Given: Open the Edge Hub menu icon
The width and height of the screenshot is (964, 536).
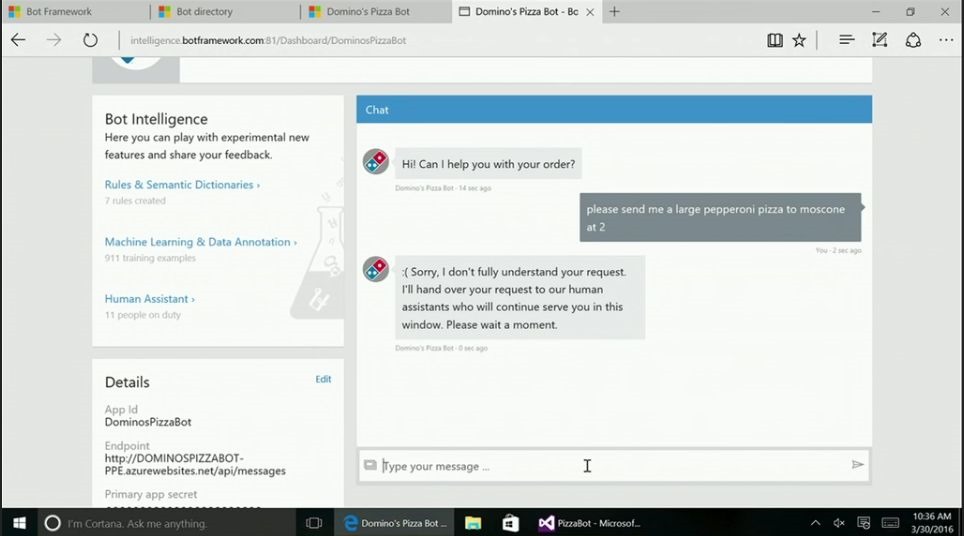Looking at the screenshot, I should click(846, 40).
